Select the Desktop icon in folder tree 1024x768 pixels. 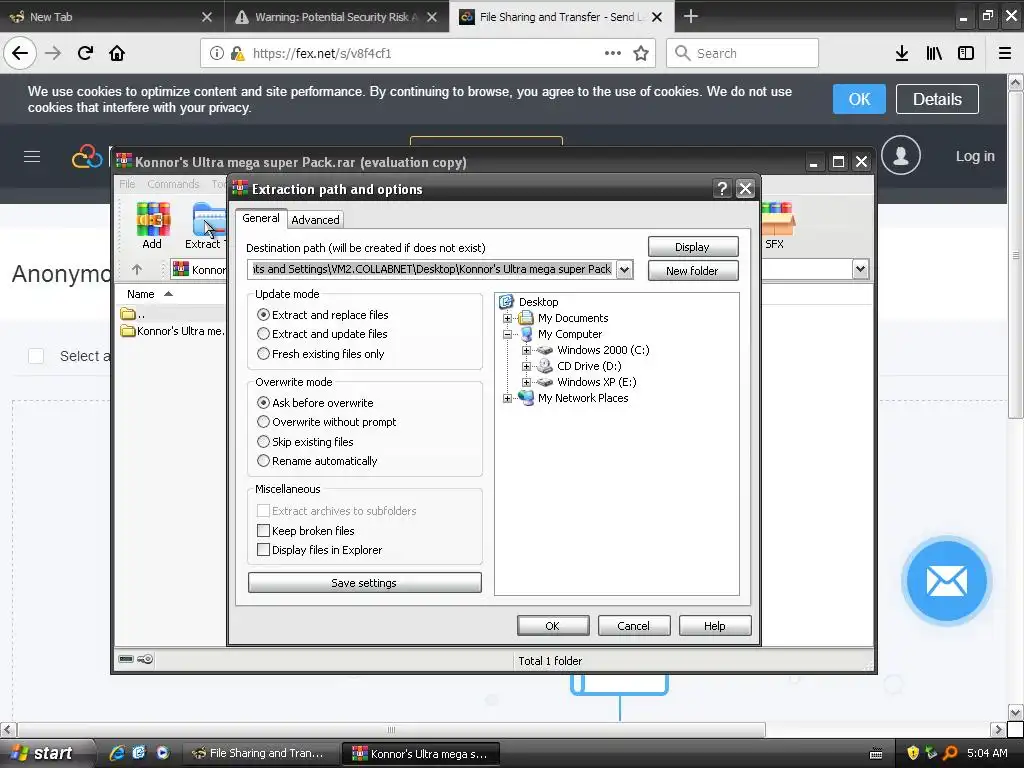click(507, 302)
